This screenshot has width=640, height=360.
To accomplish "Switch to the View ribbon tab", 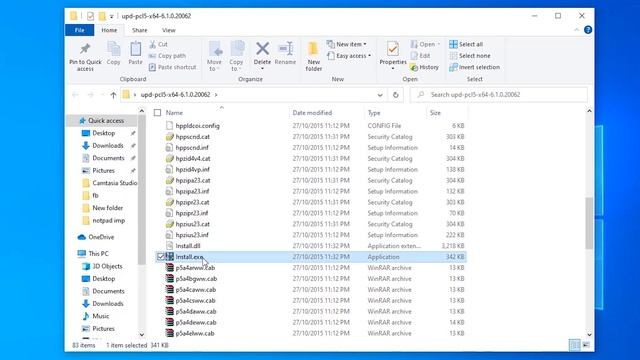I will tap(169, 30).
